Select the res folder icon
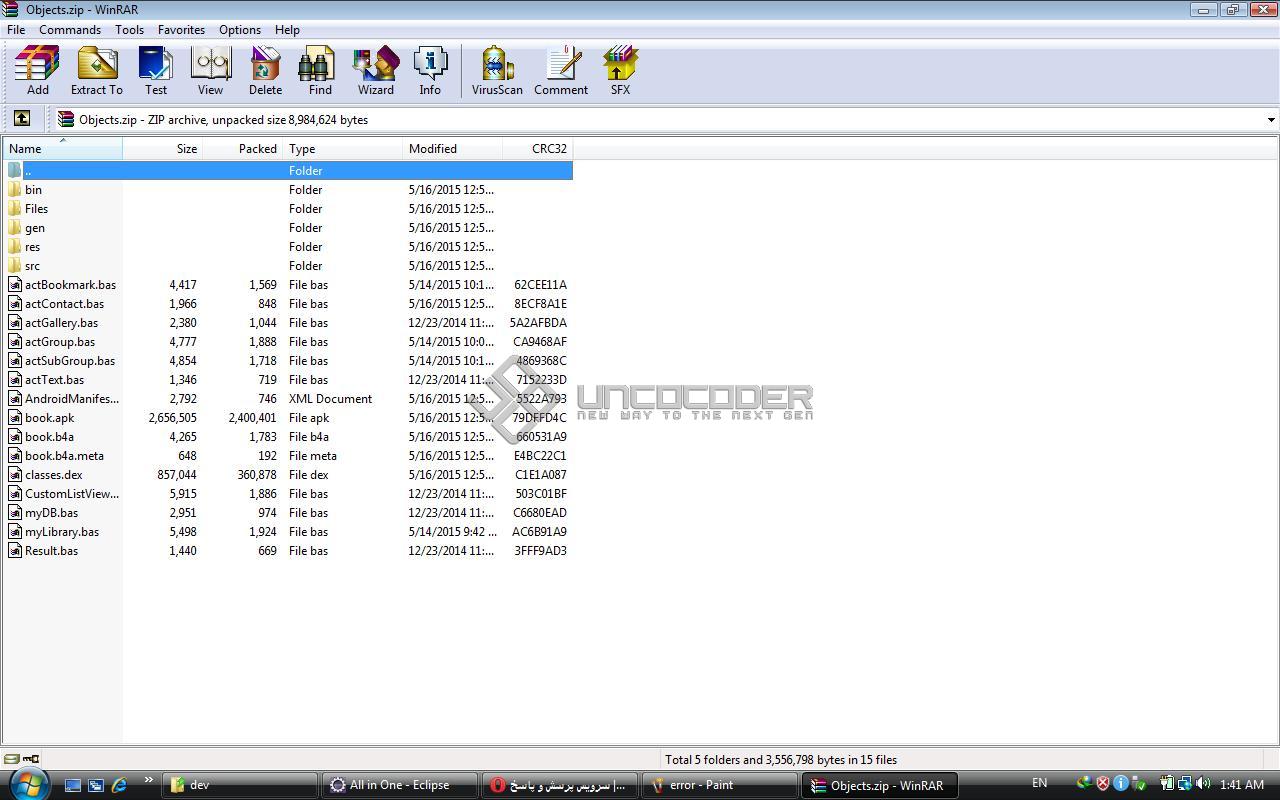Screen dimensions: 1280x800 [x=15, y=246]
